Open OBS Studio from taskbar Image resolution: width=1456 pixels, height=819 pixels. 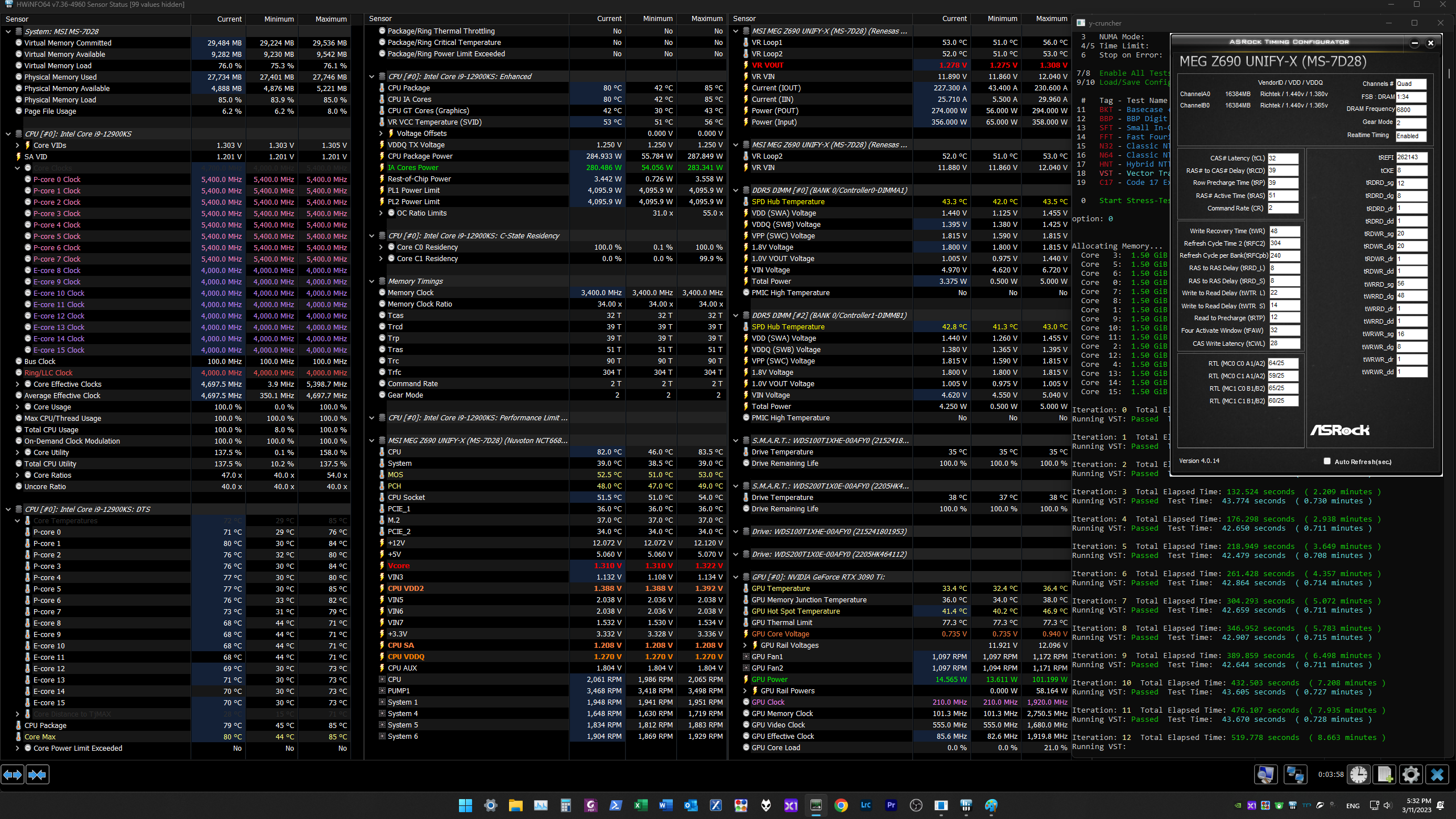[916, 805]
